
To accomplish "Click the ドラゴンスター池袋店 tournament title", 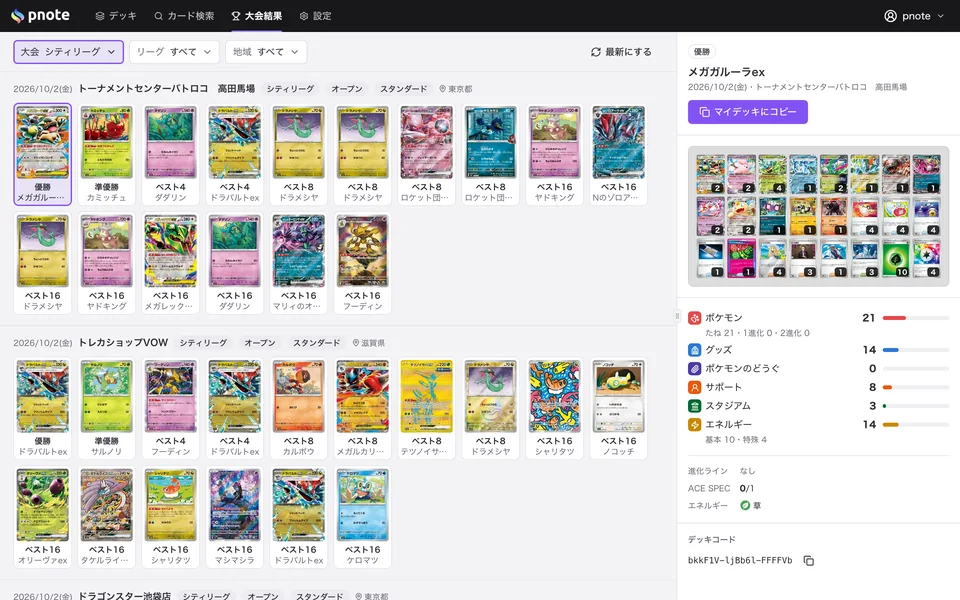I will (x=124, y=596).
